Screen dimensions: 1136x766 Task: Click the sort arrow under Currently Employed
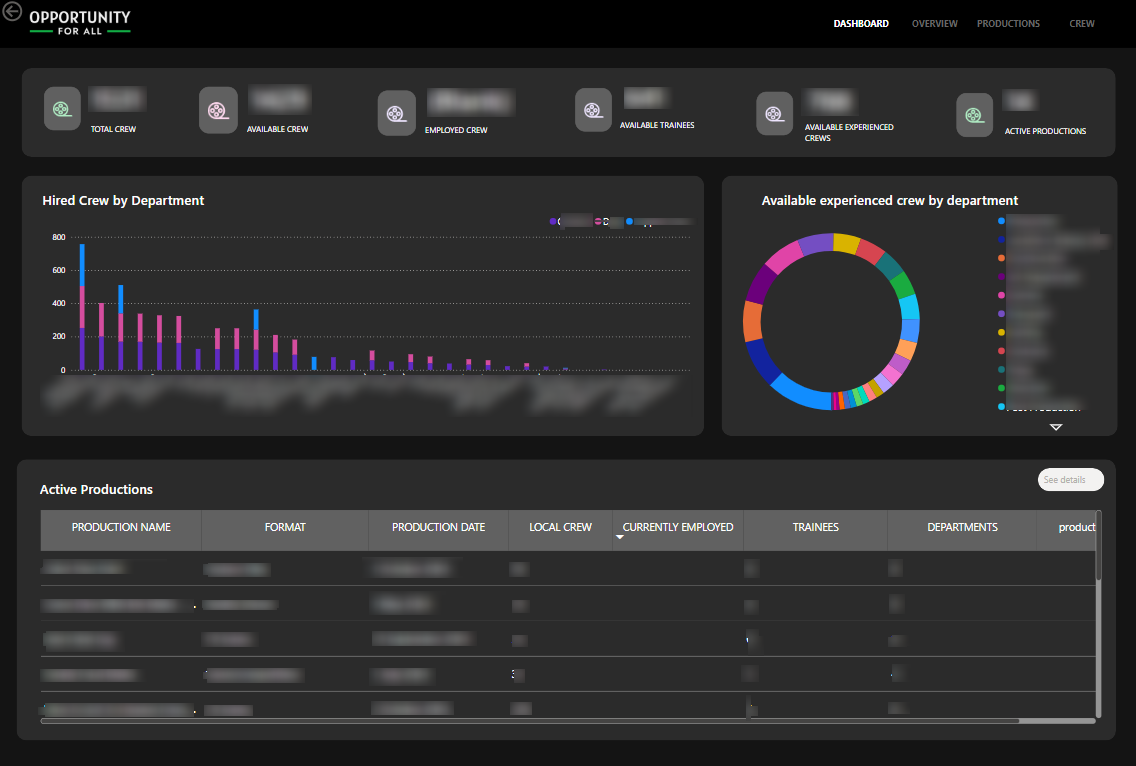click(620, 536)
